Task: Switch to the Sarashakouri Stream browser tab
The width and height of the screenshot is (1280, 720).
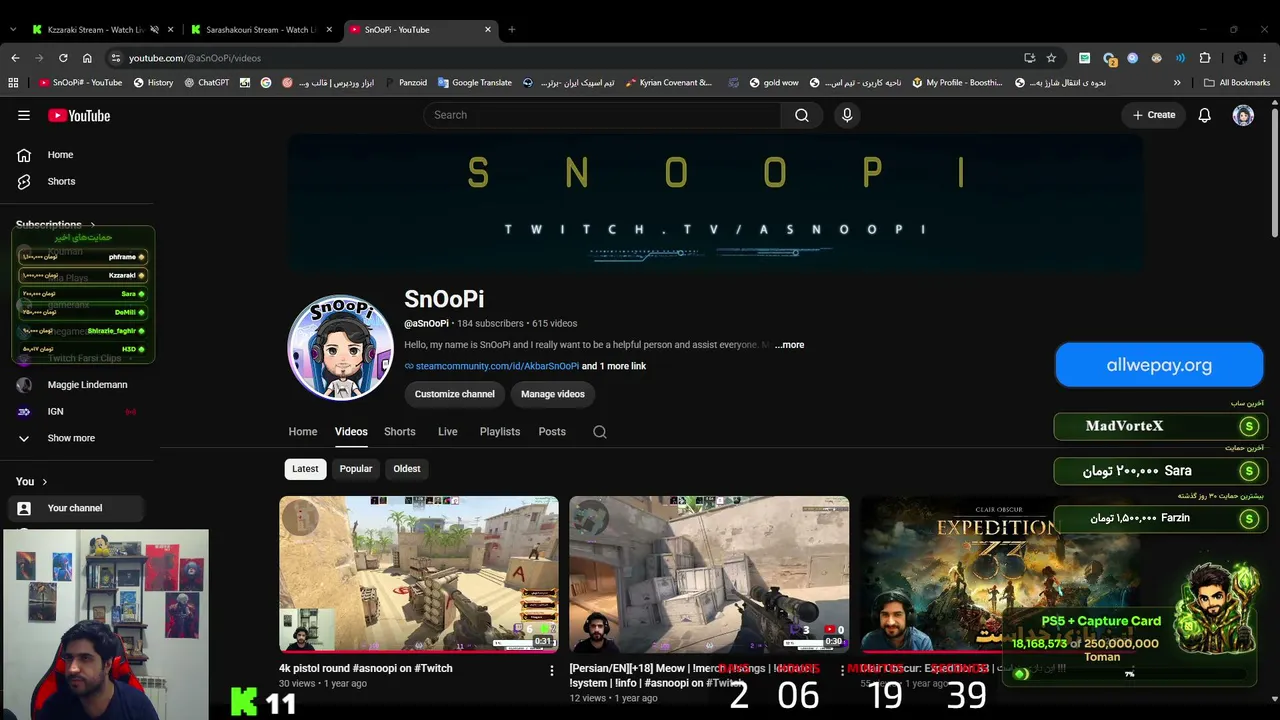Action: pyautogui.click(x=261, y=30)
